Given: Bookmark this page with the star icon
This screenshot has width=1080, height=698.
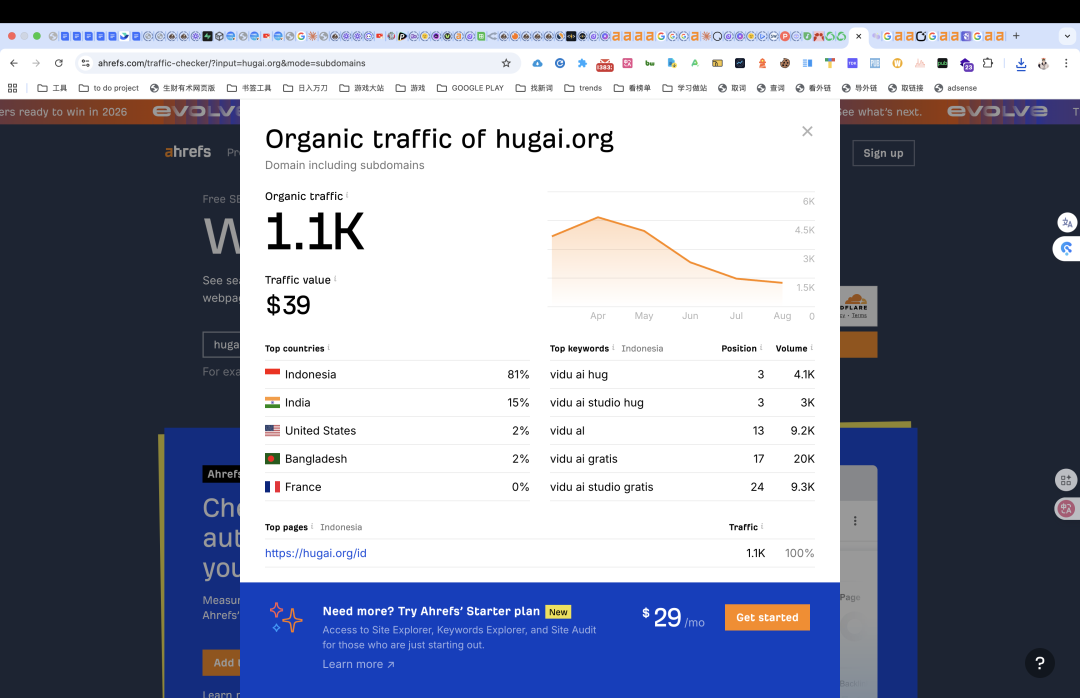Looking at the screenshot, I should [x=506, y=63].
